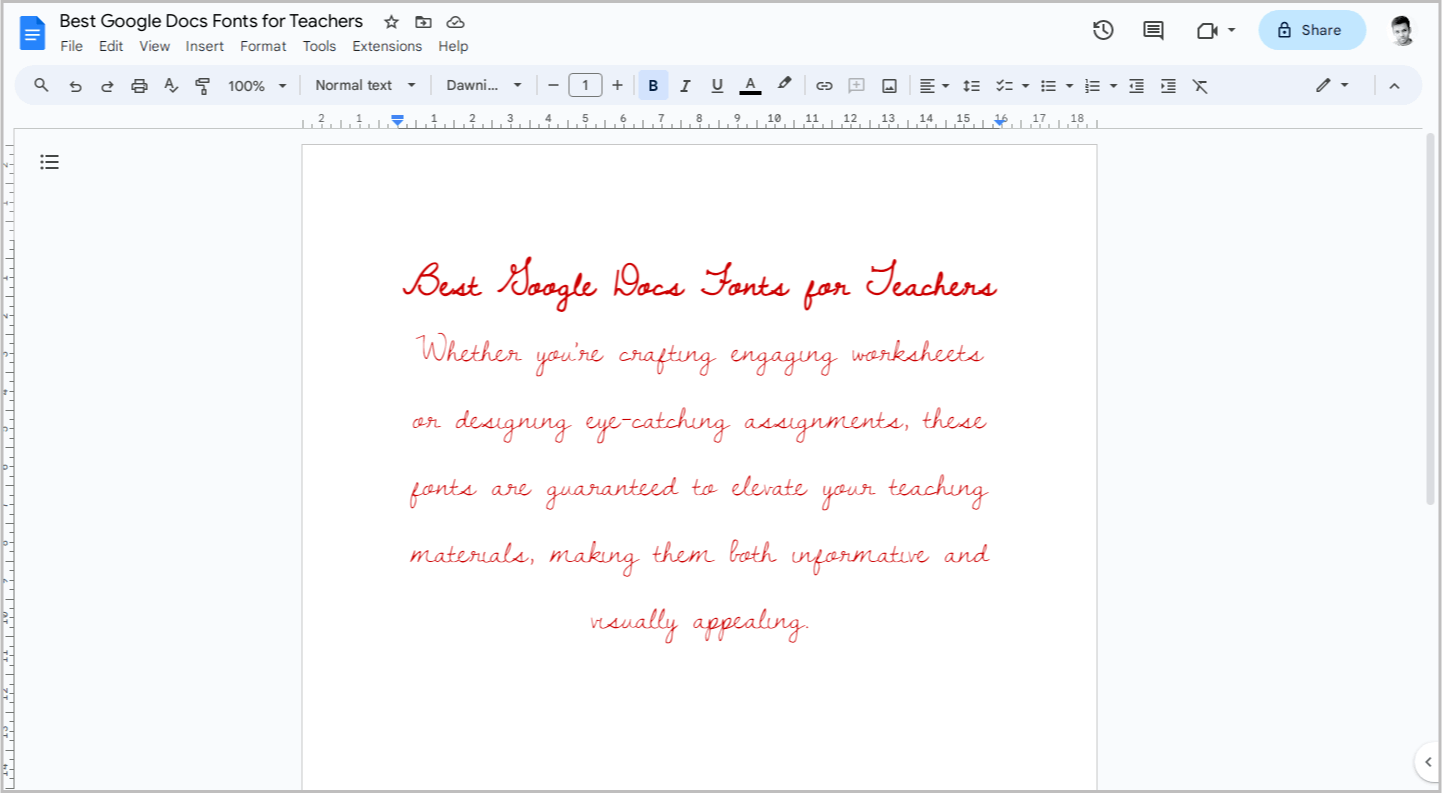Insert an image using the toolbar icon

point(889,85)
